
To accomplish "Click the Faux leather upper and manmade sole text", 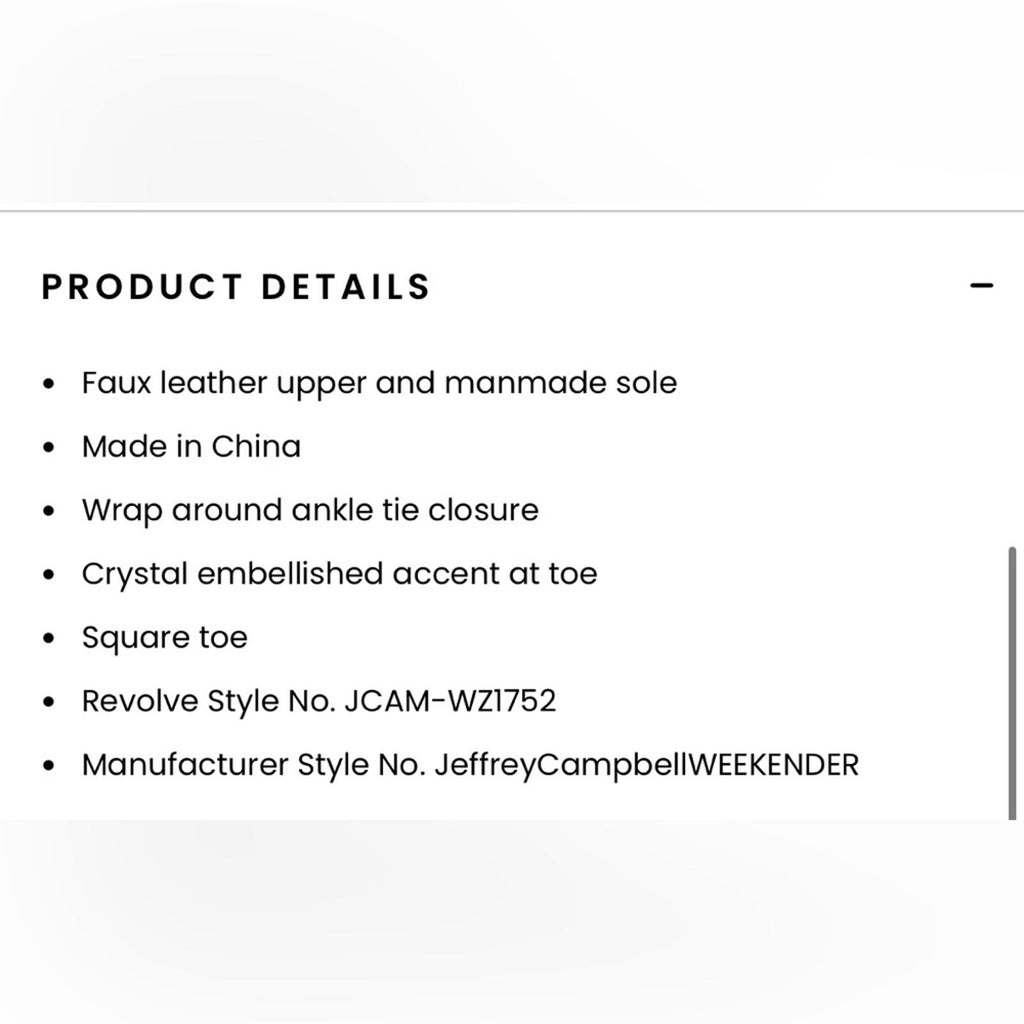I will point(379,383).
